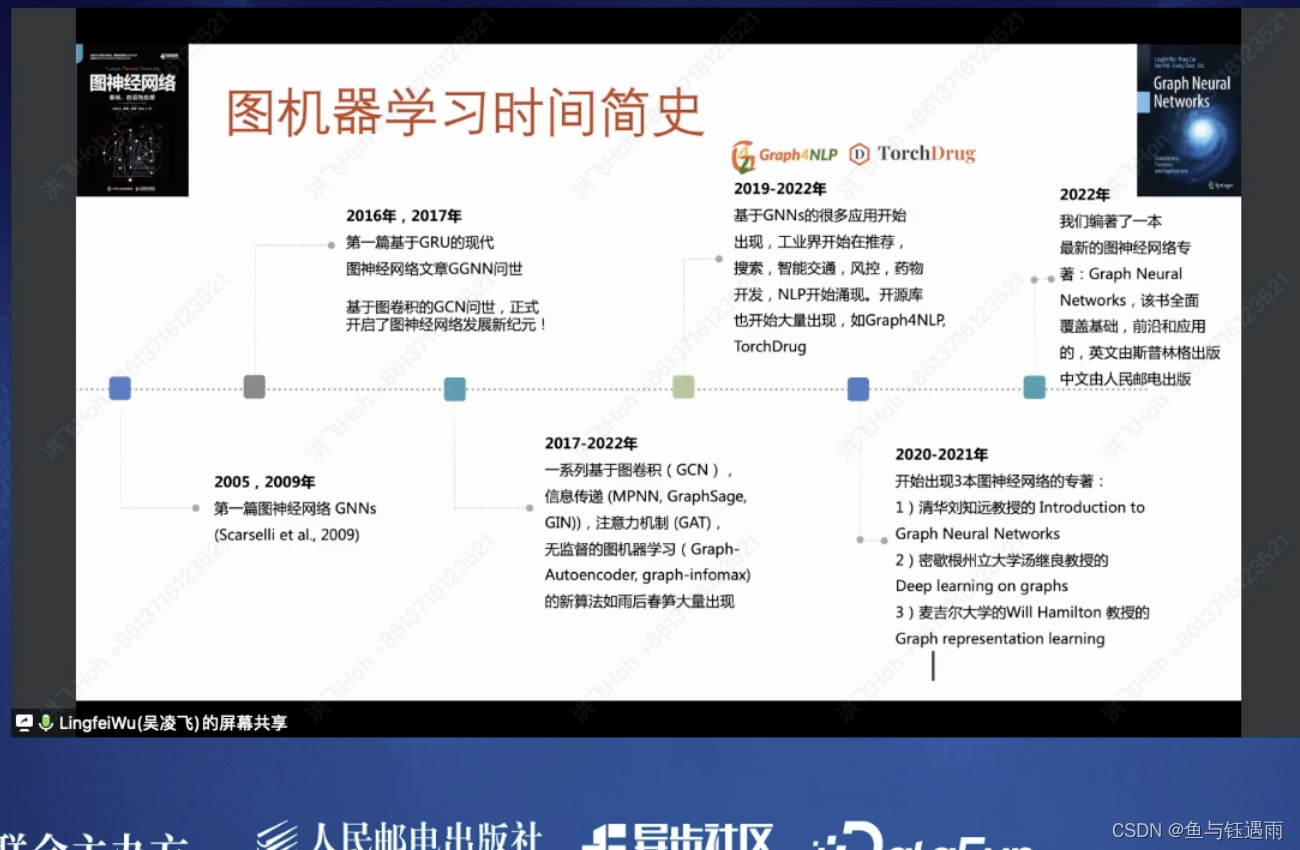Click the text TorchDrug under 2019-2022年 paragraph
This screenshot has height=850, width=1300.
[770, 346]
